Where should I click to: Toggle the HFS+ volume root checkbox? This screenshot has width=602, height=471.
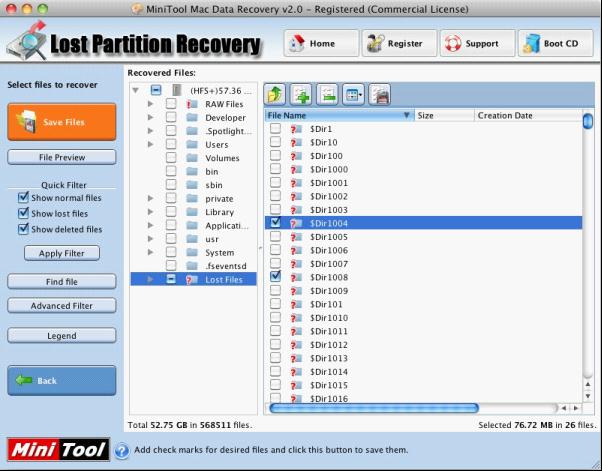(x=155, y=91)
